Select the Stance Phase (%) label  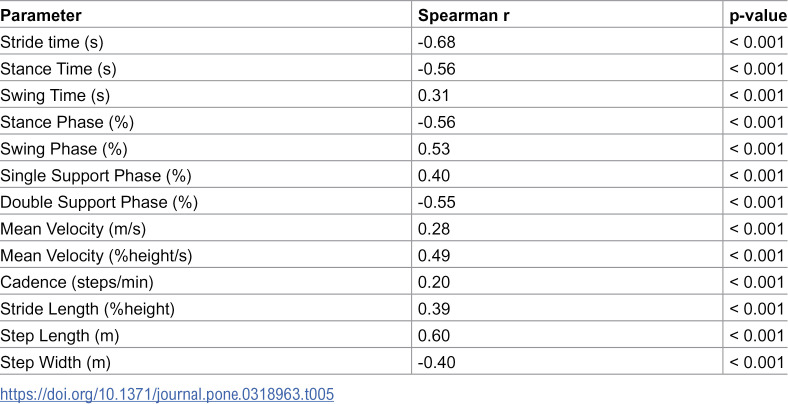[x=67, y=123]
